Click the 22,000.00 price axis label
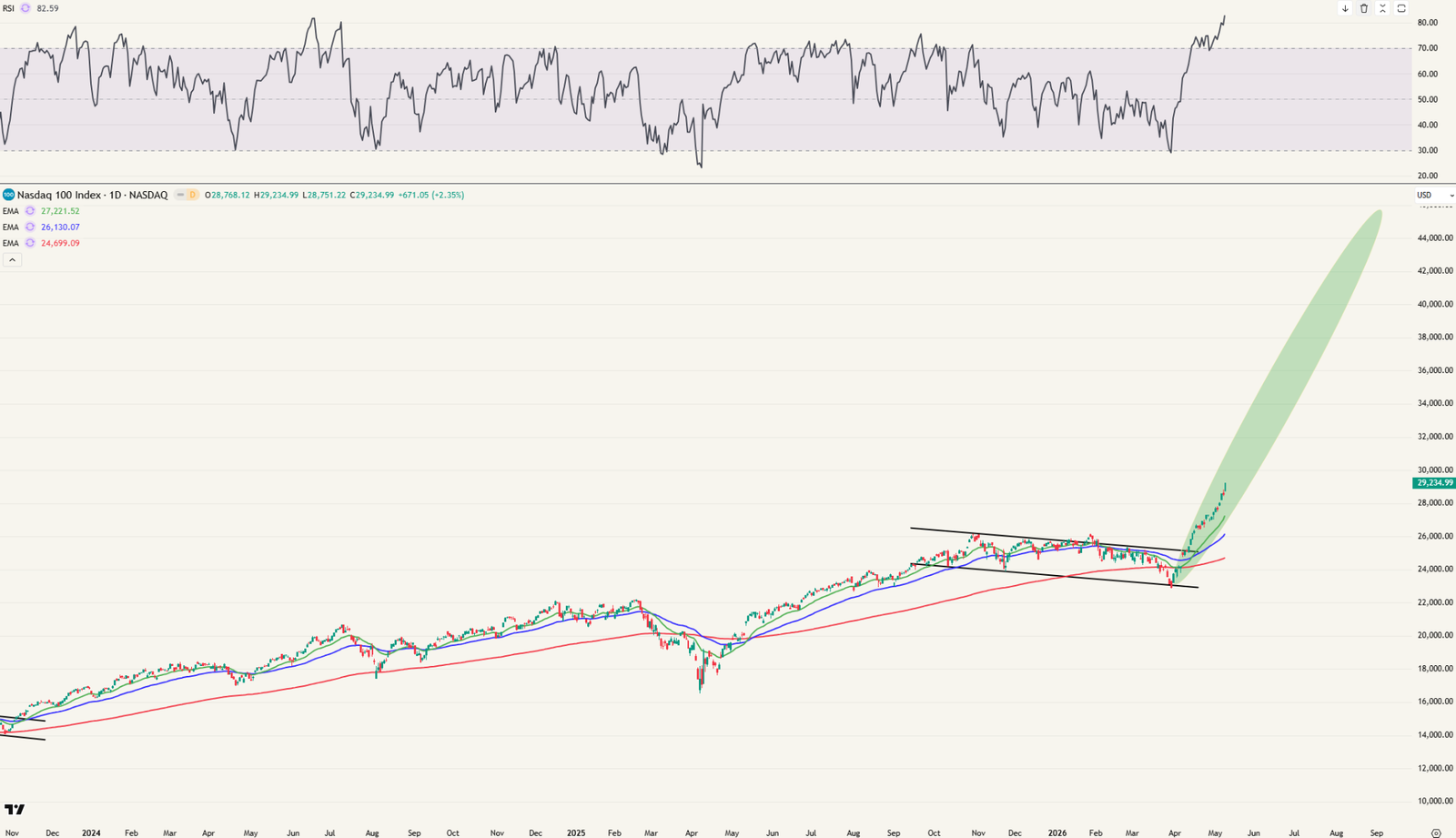 tap(1435, 602)
